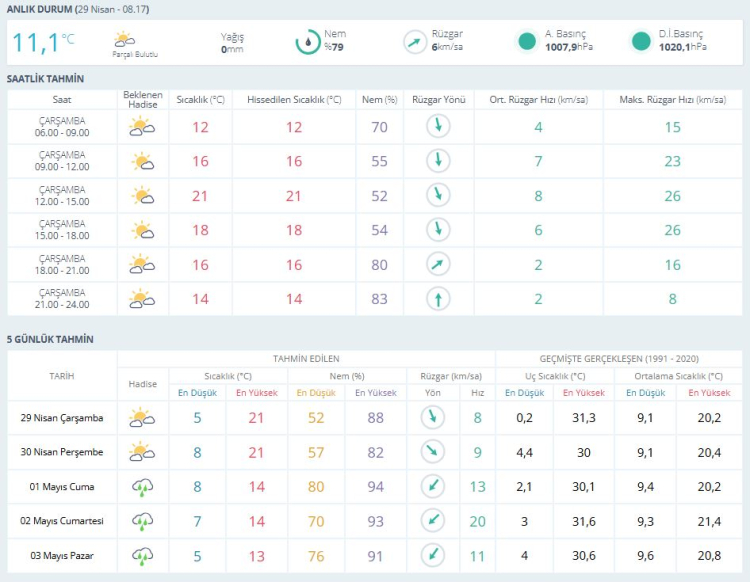The image size is (750, 582).
Task: Click the teal circle next to A. Basınç
Action: coord(527,42)
